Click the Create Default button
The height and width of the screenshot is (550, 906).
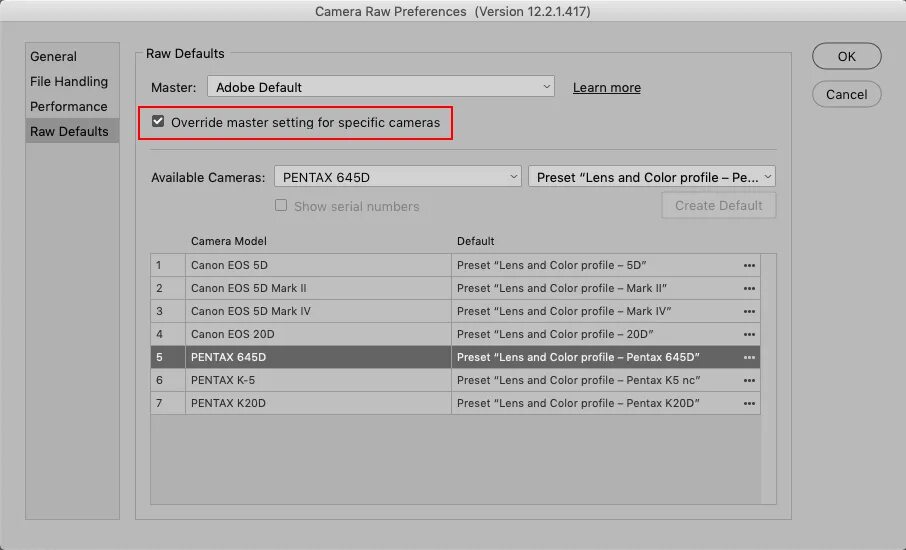(x=718, y=205)
